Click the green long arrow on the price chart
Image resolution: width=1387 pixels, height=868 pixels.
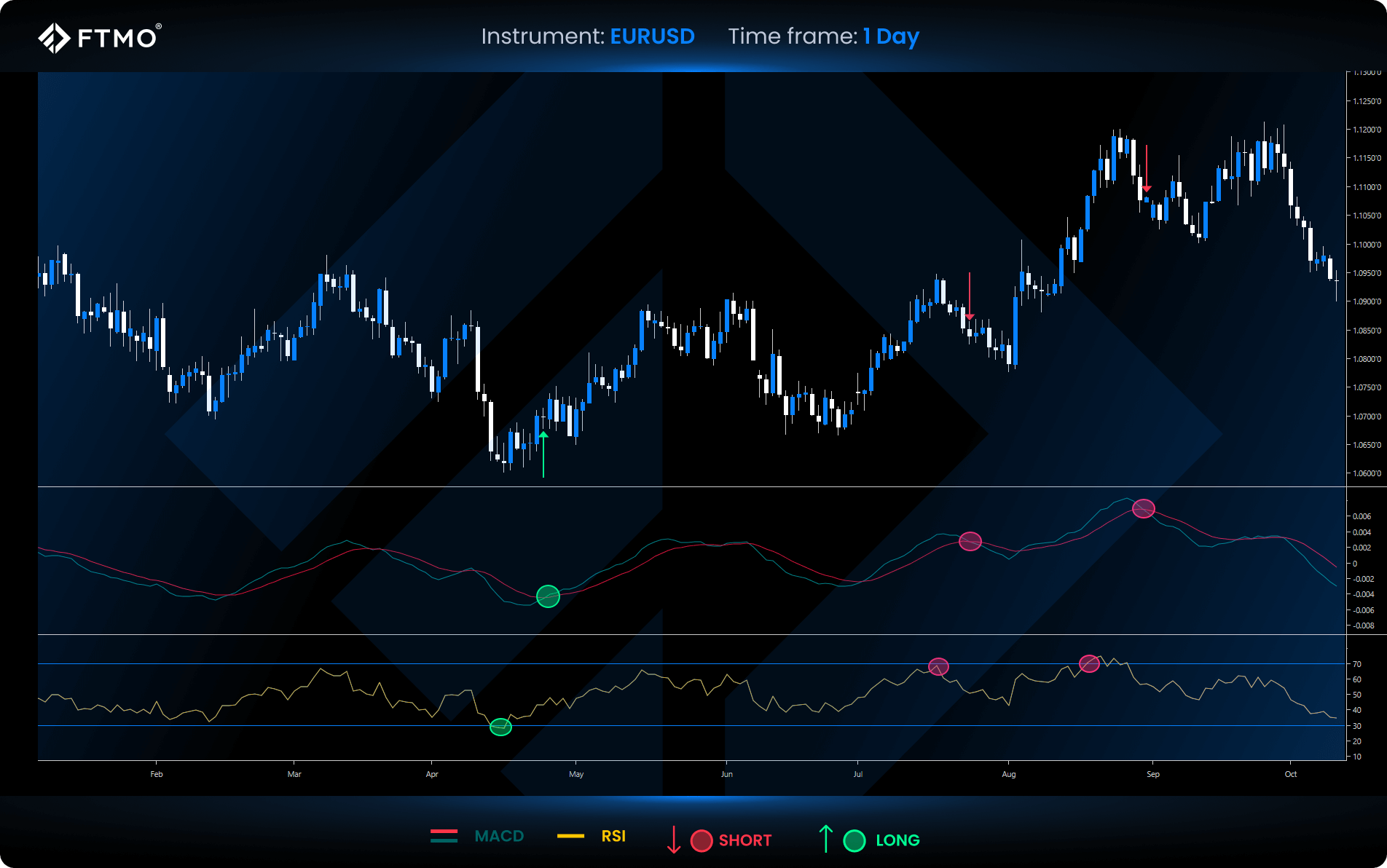click(x=543, y=454)
